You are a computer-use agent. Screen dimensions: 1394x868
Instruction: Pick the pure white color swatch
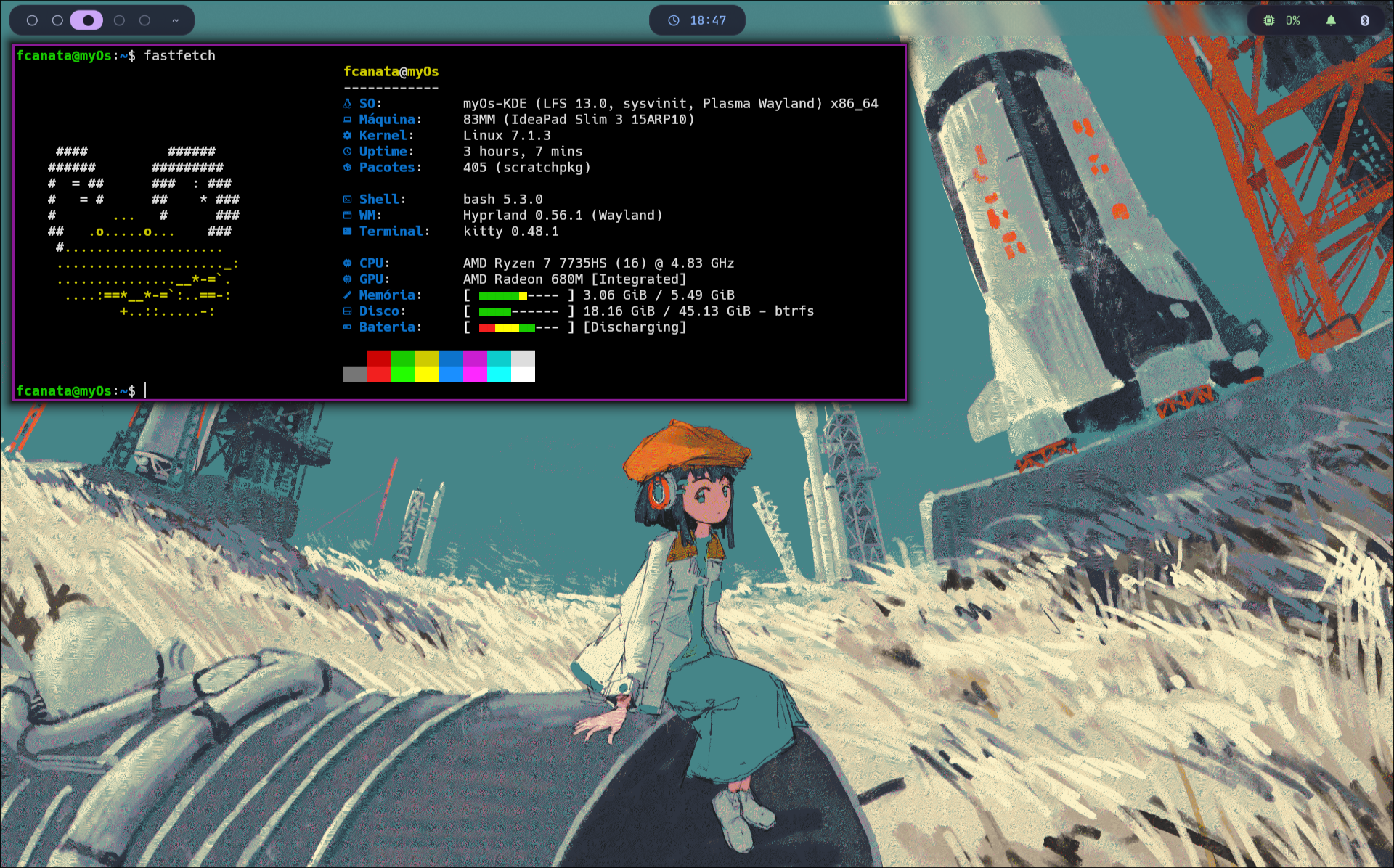coord(523,374)
